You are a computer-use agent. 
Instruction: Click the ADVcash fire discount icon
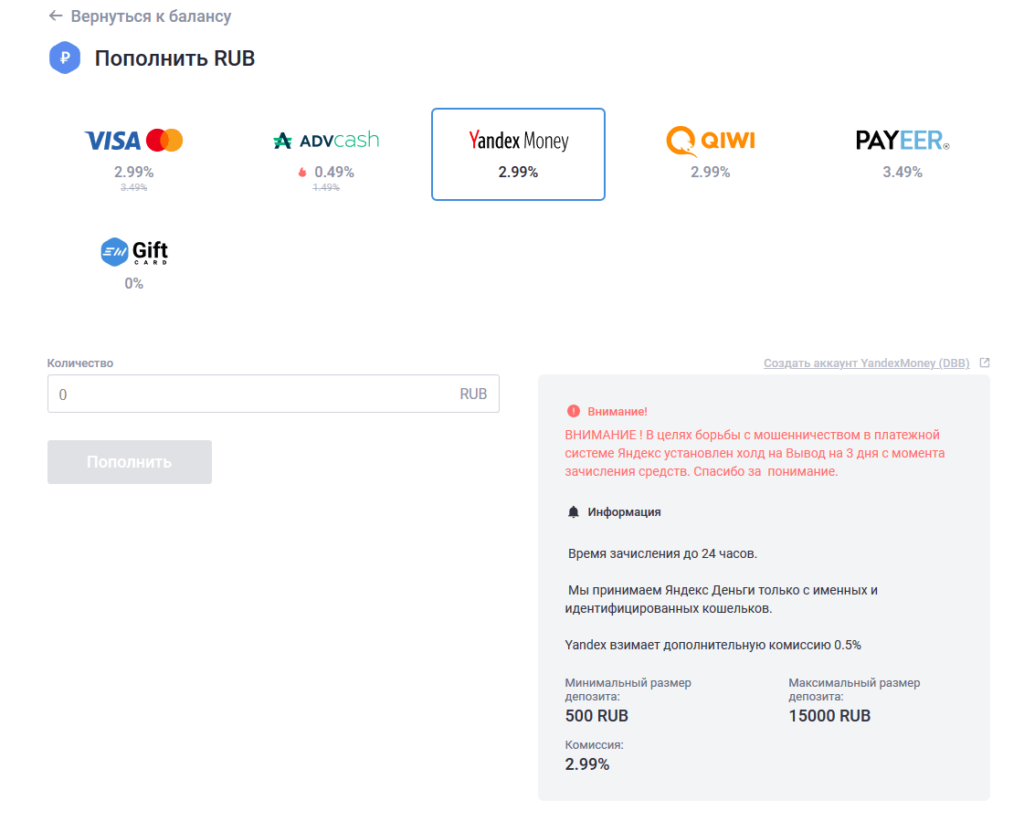[x=302, y=172]
